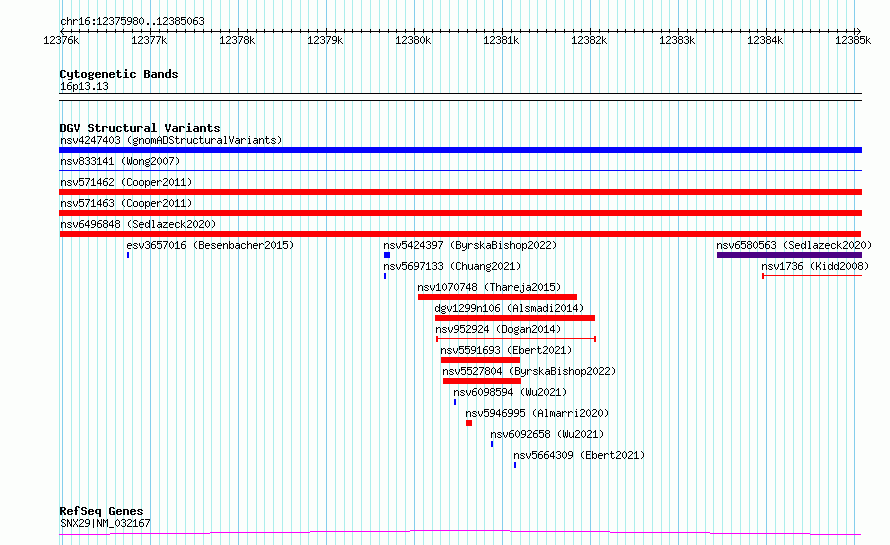This screenshot has width=890, height=545.
Task: Select the nsv5946995 (Almarri2020) label
Action: (537, 413)
